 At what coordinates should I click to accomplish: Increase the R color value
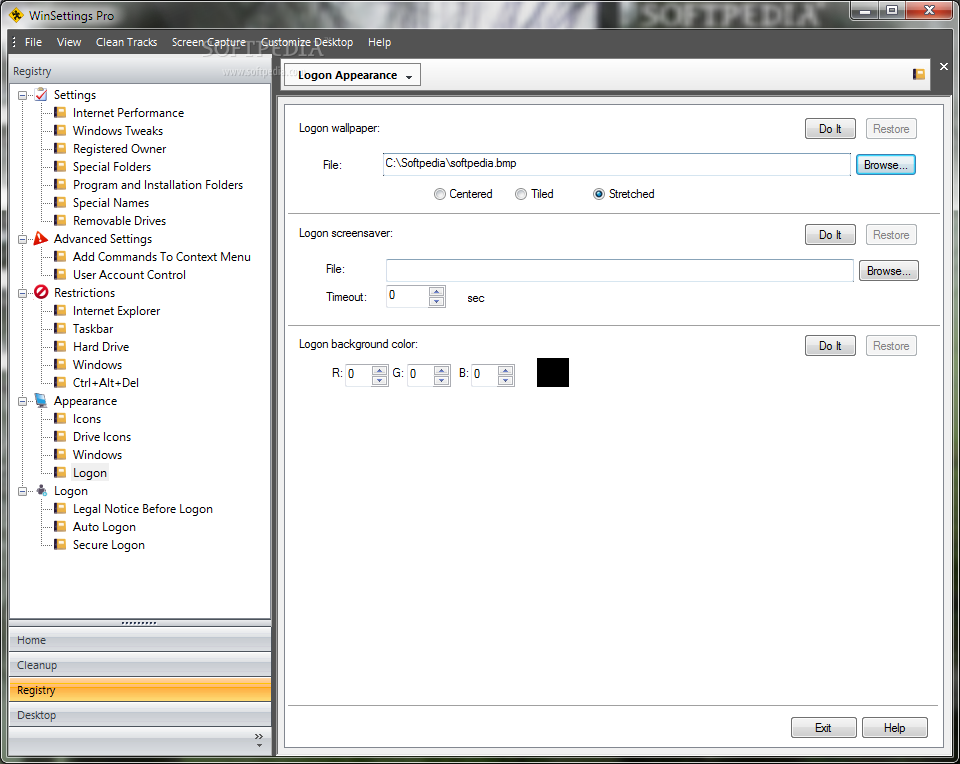click(380, 370)
